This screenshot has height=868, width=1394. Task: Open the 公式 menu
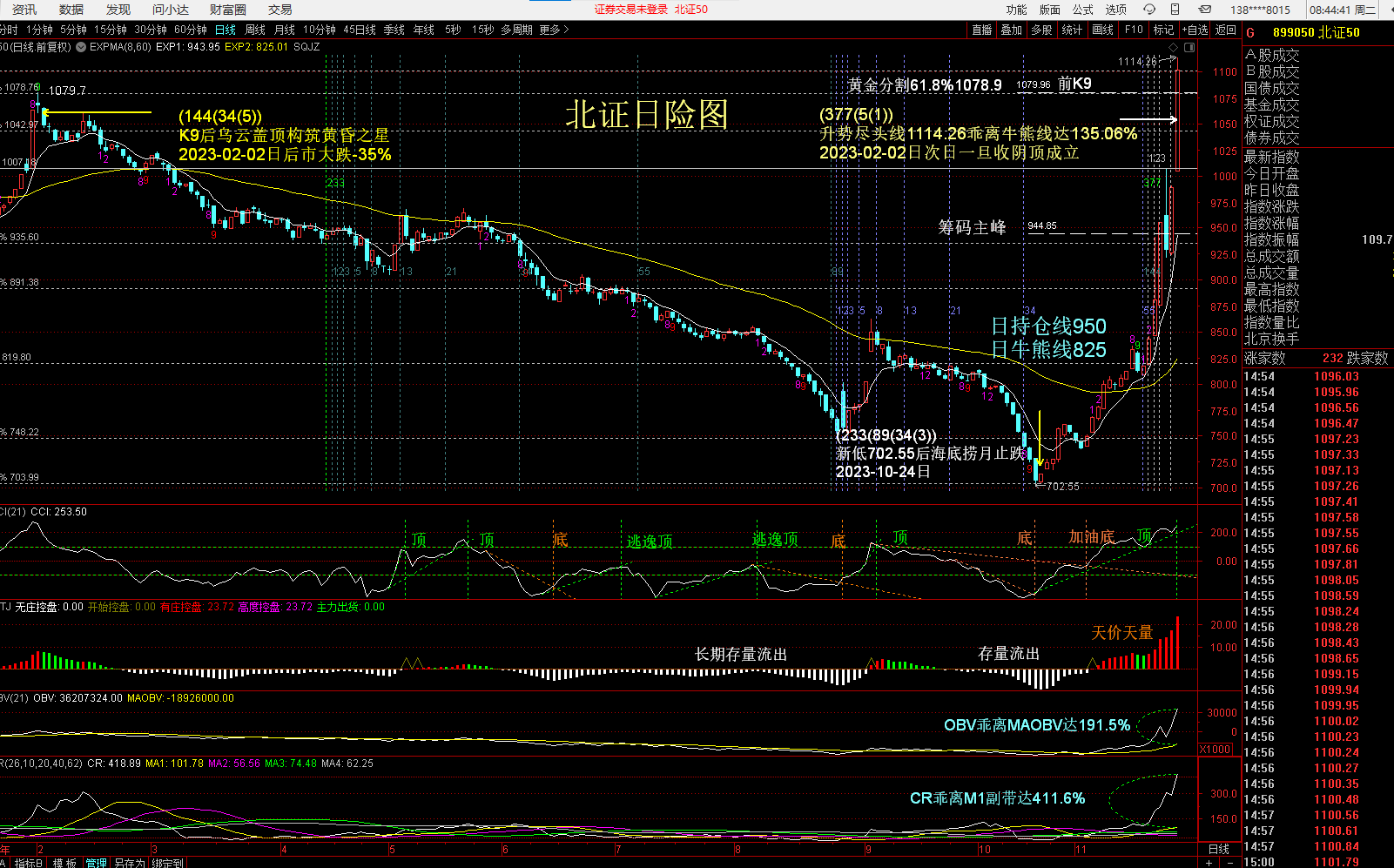click(1083, 10)
